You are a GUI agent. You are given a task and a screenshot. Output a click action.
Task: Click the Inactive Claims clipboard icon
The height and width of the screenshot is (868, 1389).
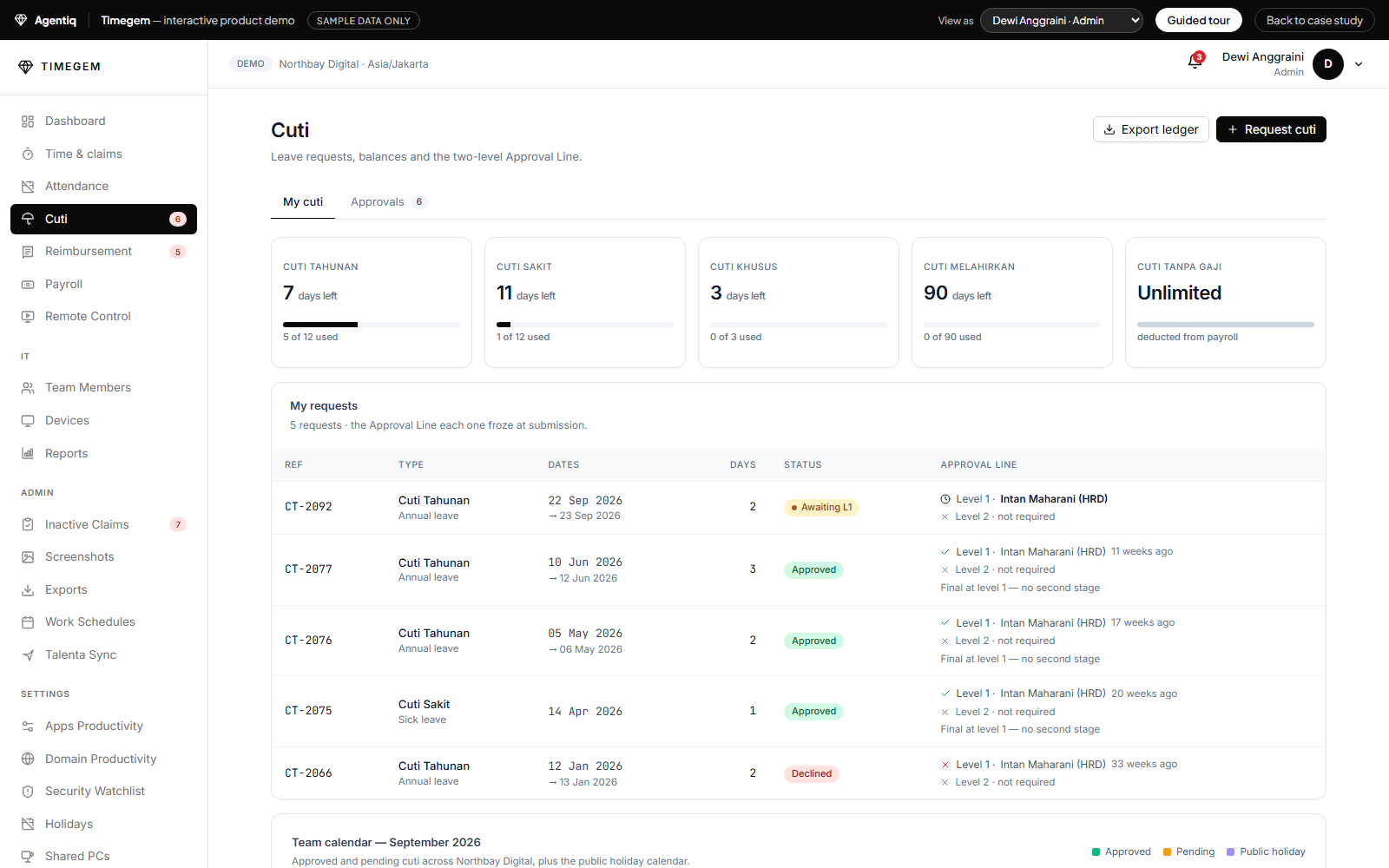point(28,524)
